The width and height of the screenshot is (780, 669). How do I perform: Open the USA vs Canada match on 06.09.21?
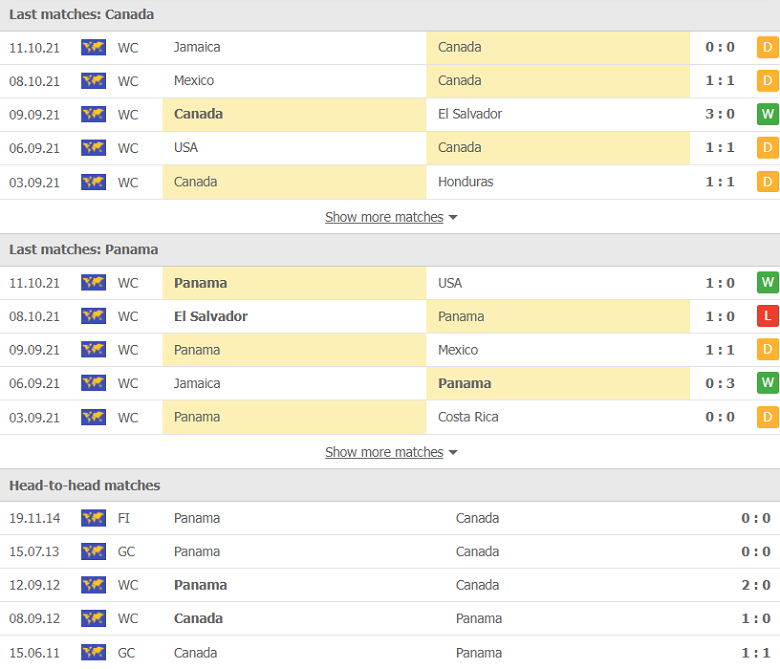pos(390,148)
